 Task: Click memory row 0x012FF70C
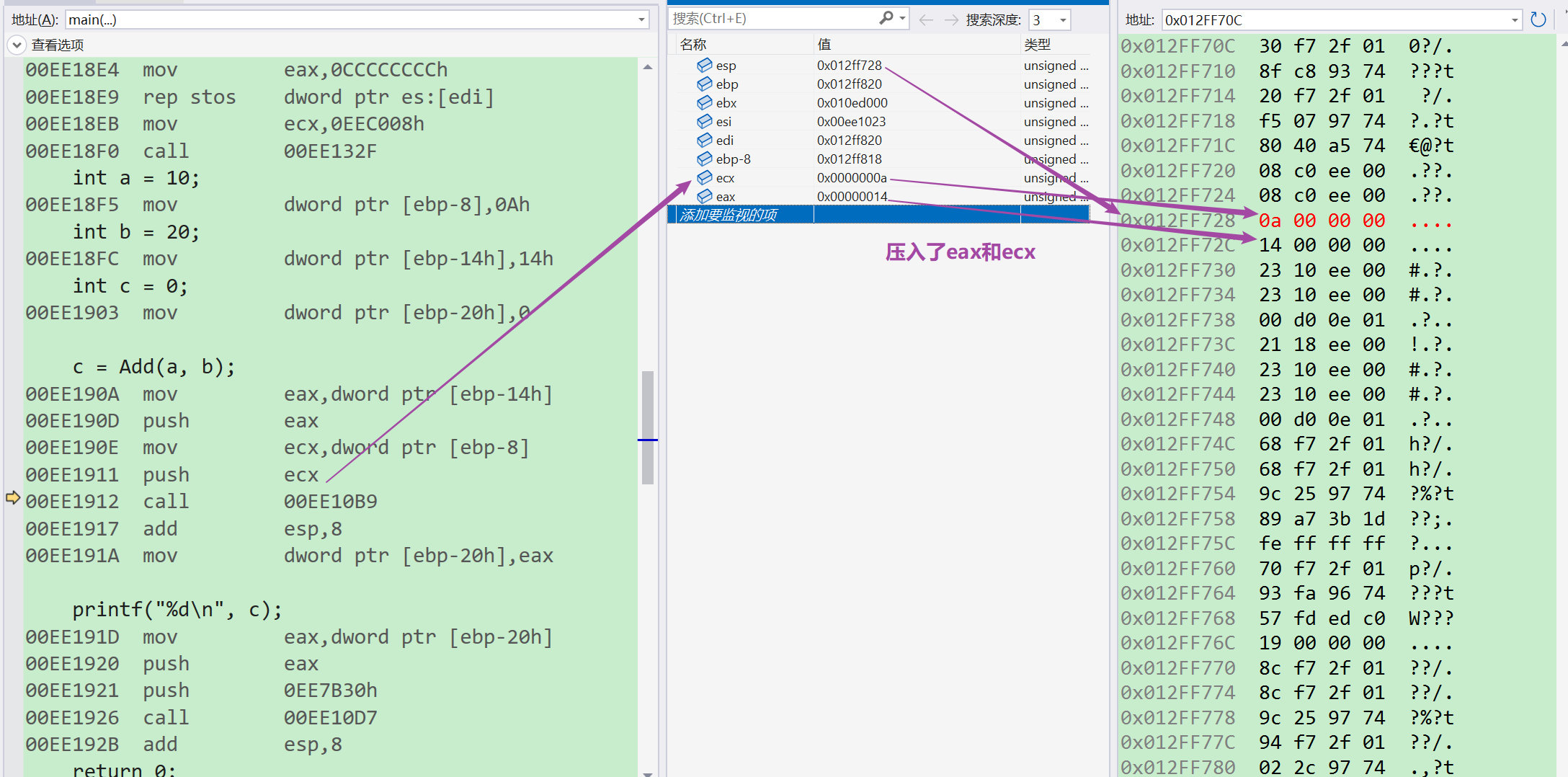pyautogui.click(x=1286, y=46)
